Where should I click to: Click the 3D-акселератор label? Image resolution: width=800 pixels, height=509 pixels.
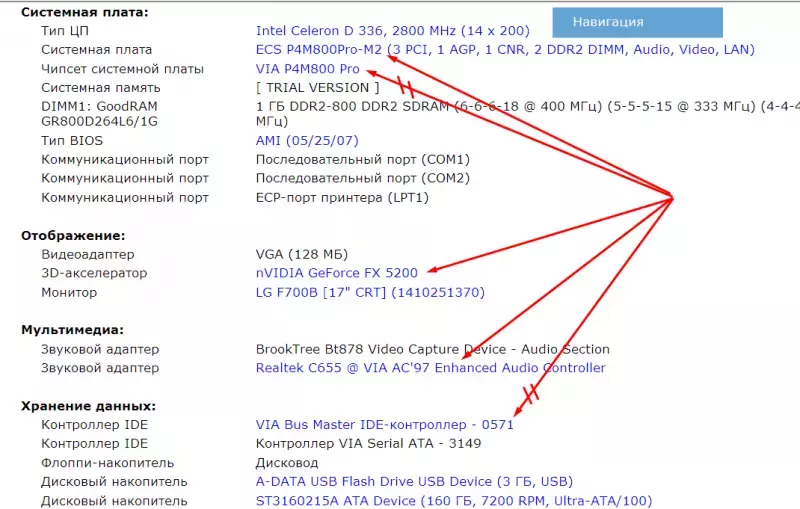[94, 273]
